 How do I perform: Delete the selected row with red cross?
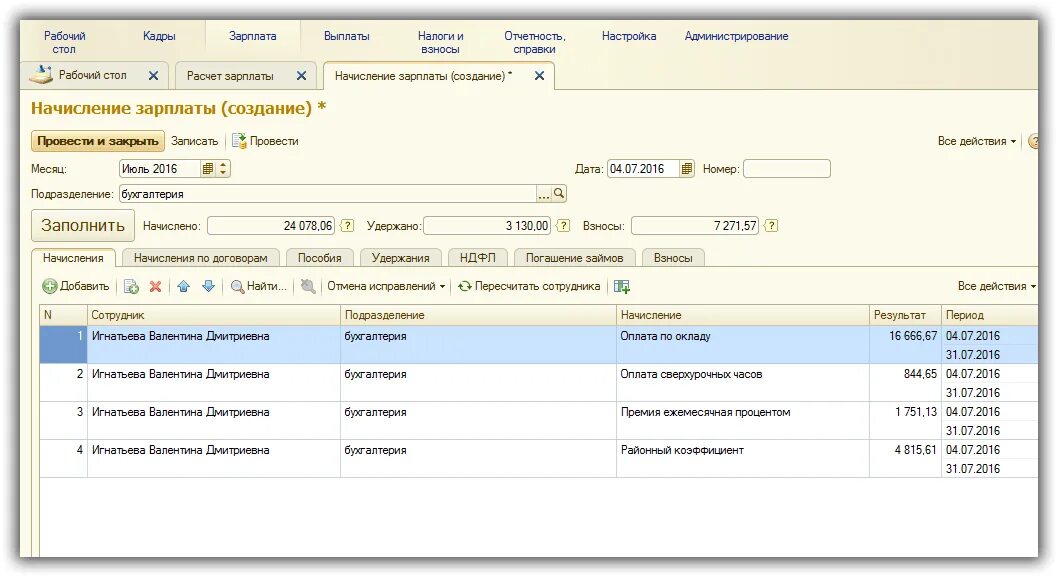(x=155, y=287)
